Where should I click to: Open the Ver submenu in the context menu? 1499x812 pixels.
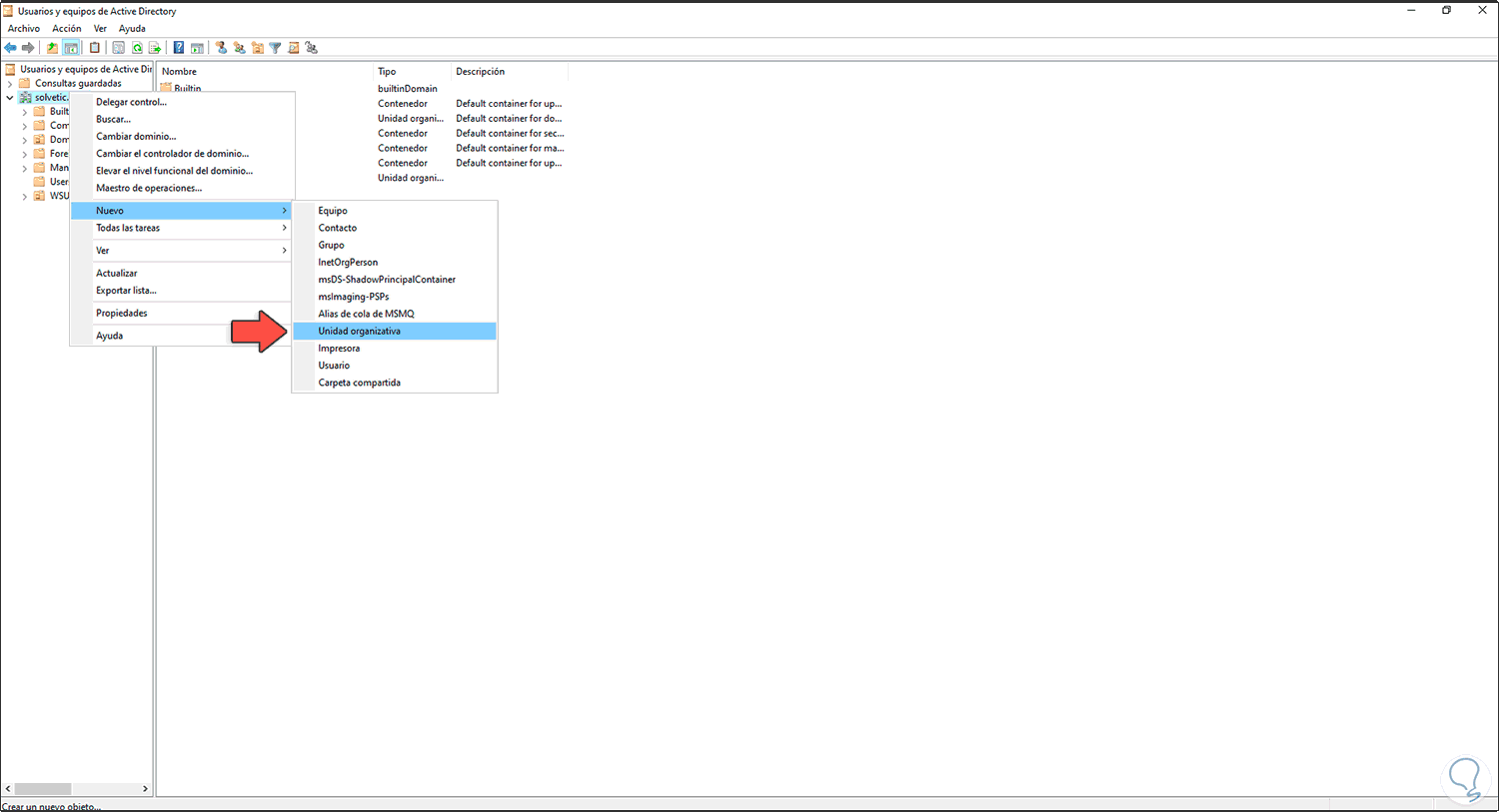(181, 251)
